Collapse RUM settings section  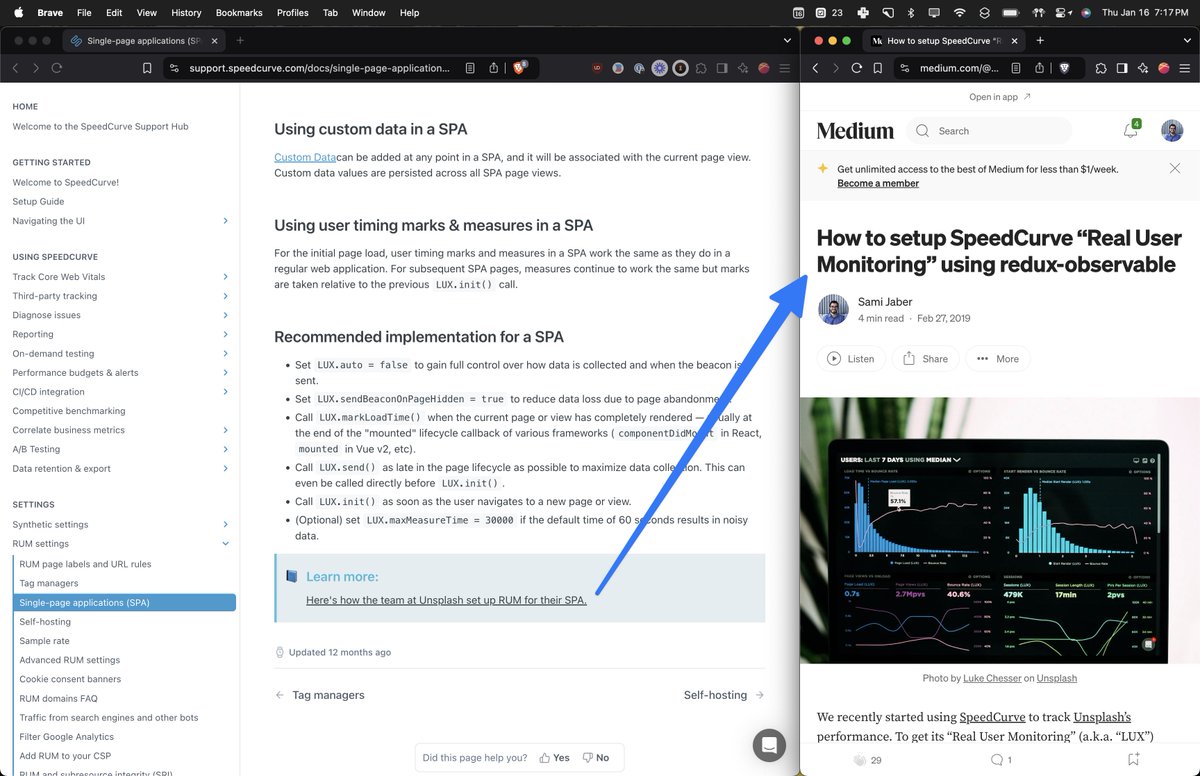[x=225, y=544]
